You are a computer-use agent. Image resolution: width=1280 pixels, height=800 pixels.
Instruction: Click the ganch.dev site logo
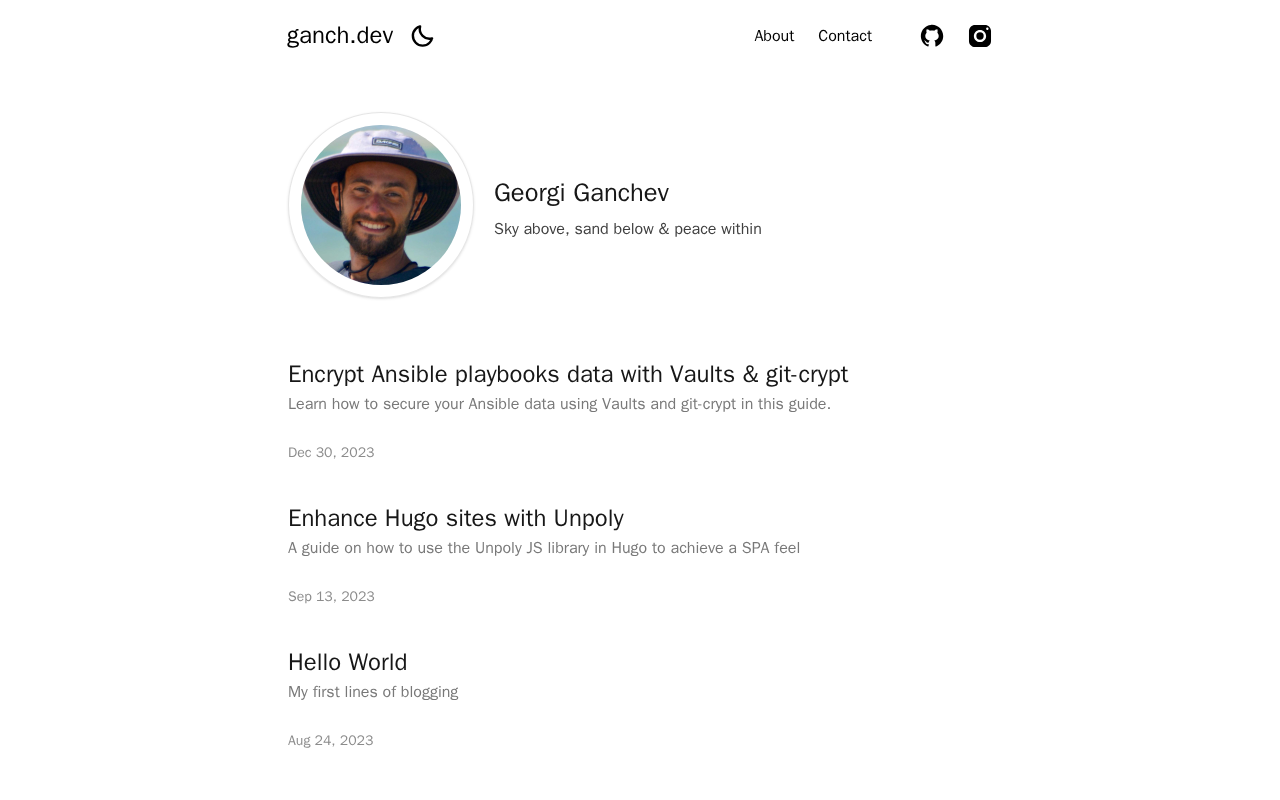tap(340, 36)
